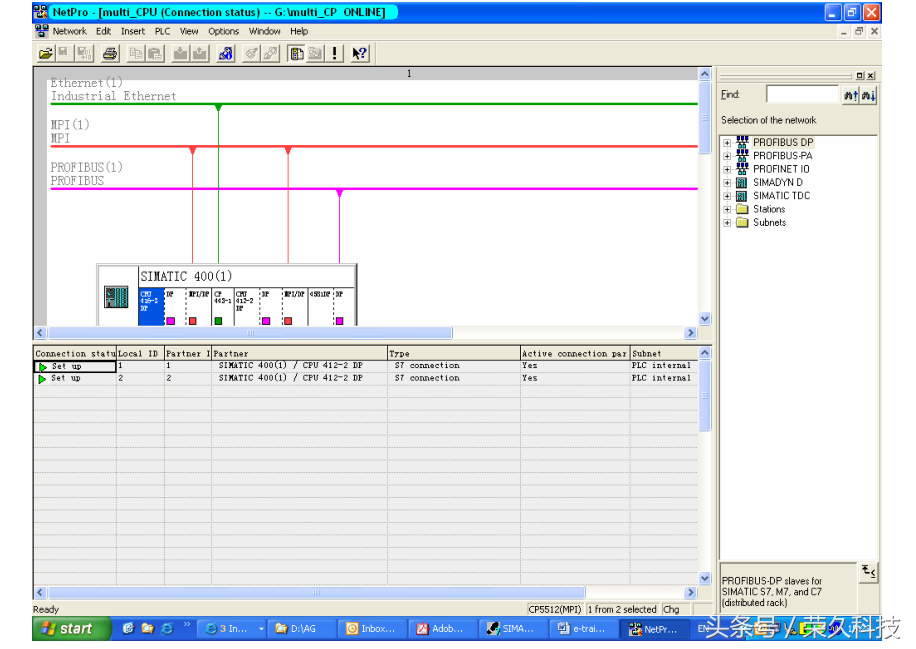Expand the PROFINET IO tree node

click(727, 169)
